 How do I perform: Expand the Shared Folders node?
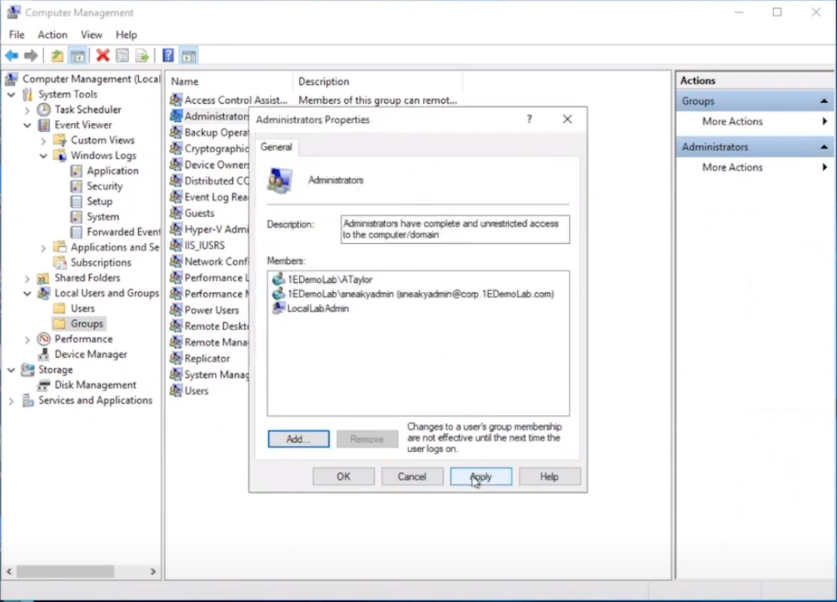click(x=27, y=278)
